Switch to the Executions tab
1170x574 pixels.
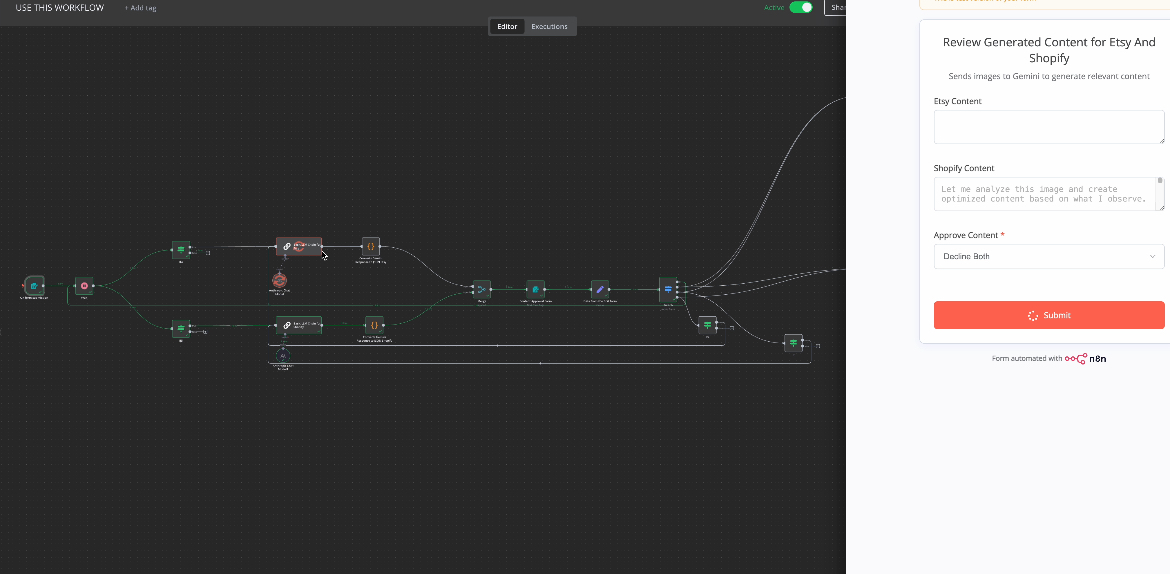tap(549, 26)
